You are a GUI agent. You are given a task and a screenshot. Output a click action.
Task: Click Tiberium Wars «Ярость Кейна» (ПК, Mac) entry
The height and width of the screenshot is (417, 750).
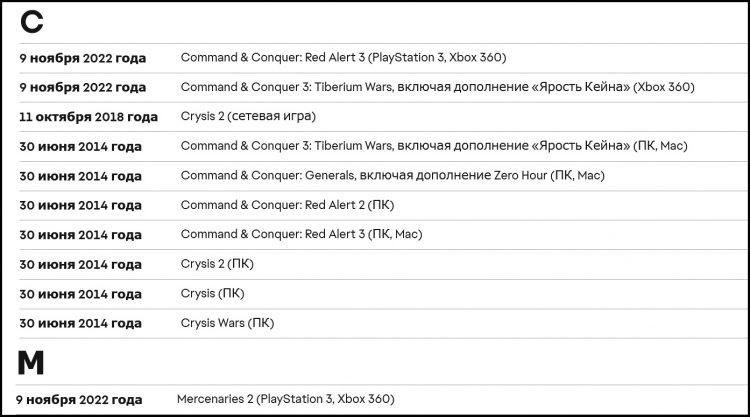point(434,146)
